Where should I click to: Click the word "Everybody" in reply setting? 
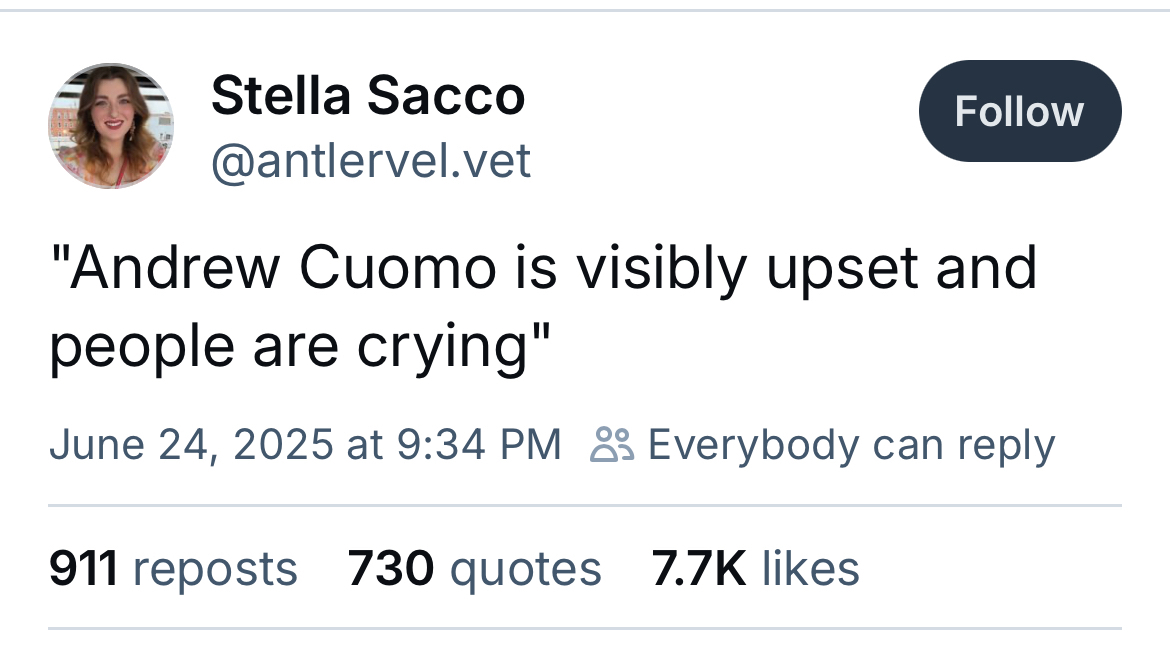[752, 444]
